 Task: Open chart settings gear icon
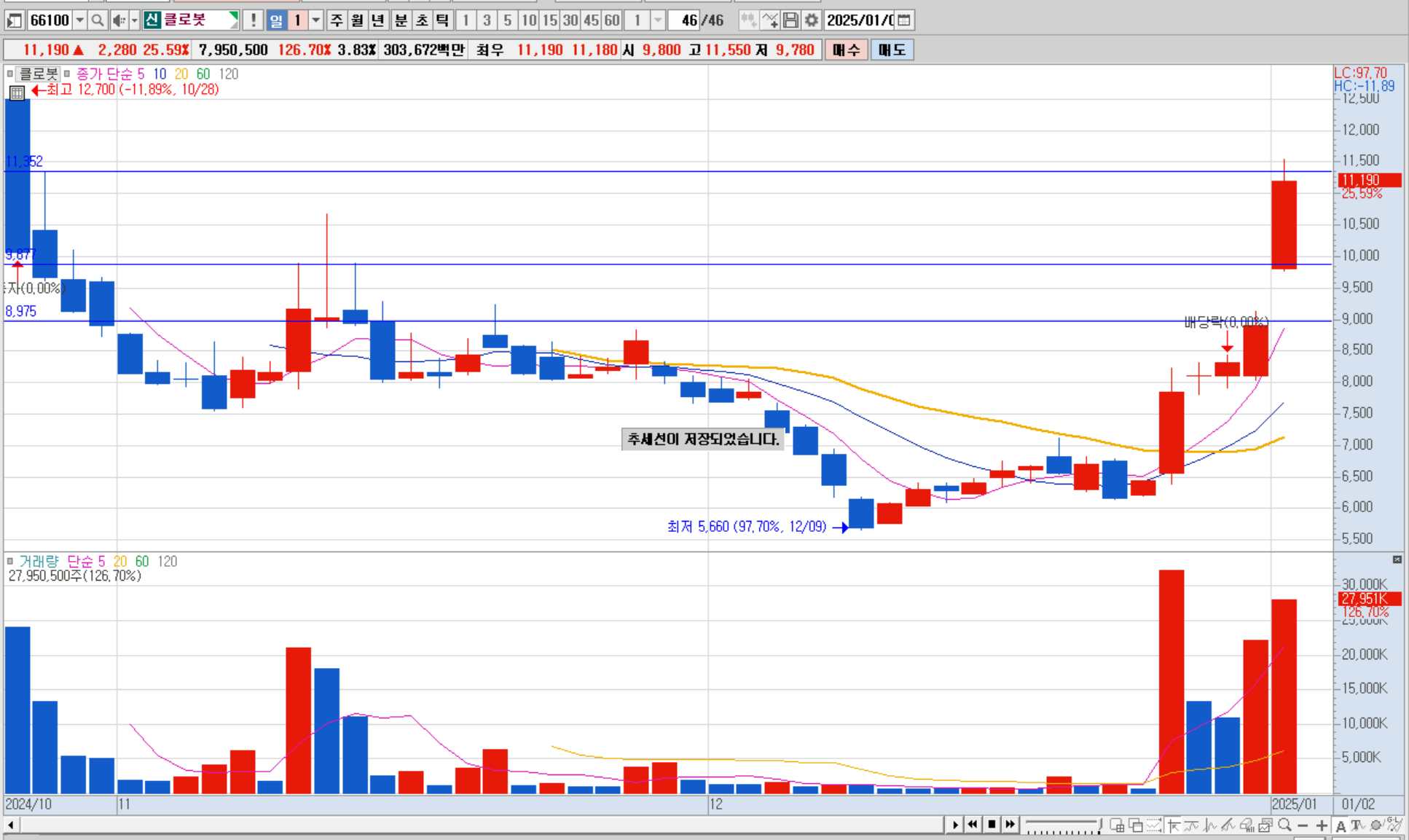[x=811, y=20]
